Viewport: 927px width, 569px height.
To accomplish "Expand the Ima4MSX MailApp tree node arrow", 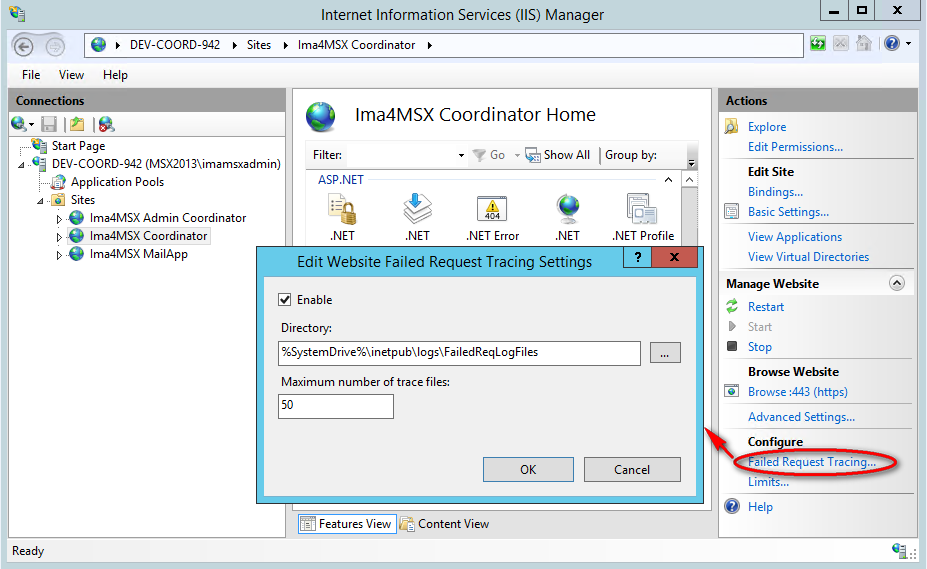I will (x=59, y=255).
